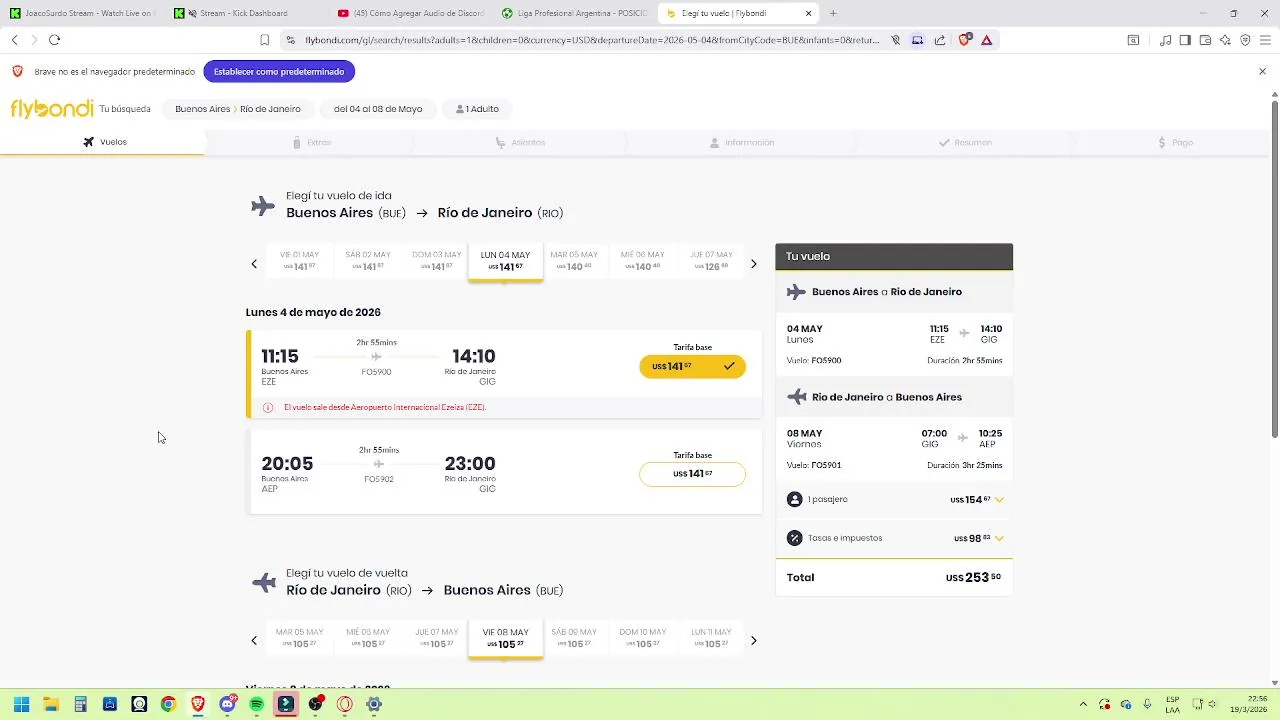1280x720 pixels.
Task: Select outbound date VIE 01 MAY
Action: pos(299,261)
